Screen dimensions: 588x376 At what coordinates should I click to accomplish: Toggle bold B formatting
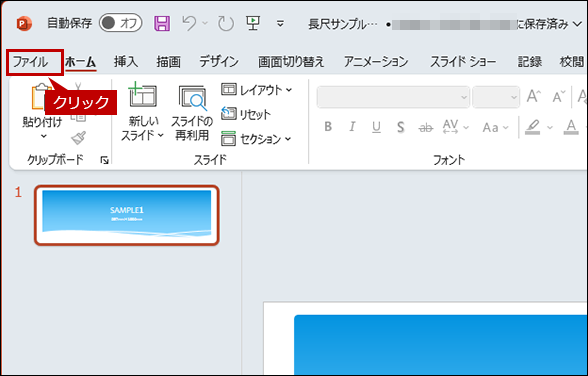point(328,127)
